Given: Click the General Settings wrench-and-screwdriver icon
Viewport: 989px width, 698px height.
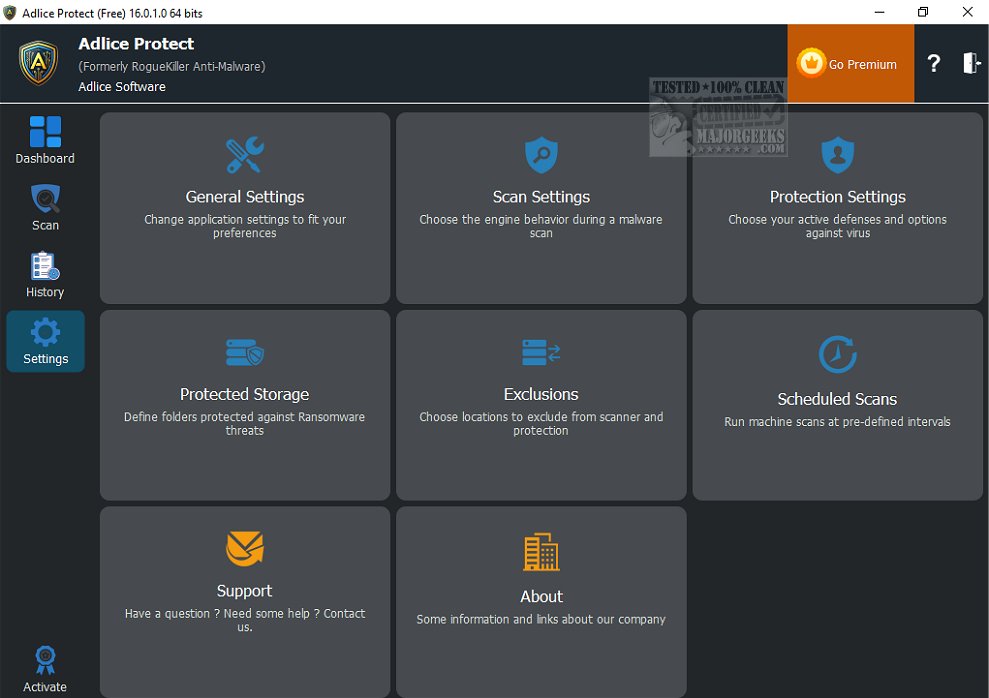Looking at the screenshot, I should pyautogui.click(x=245, y=154).
